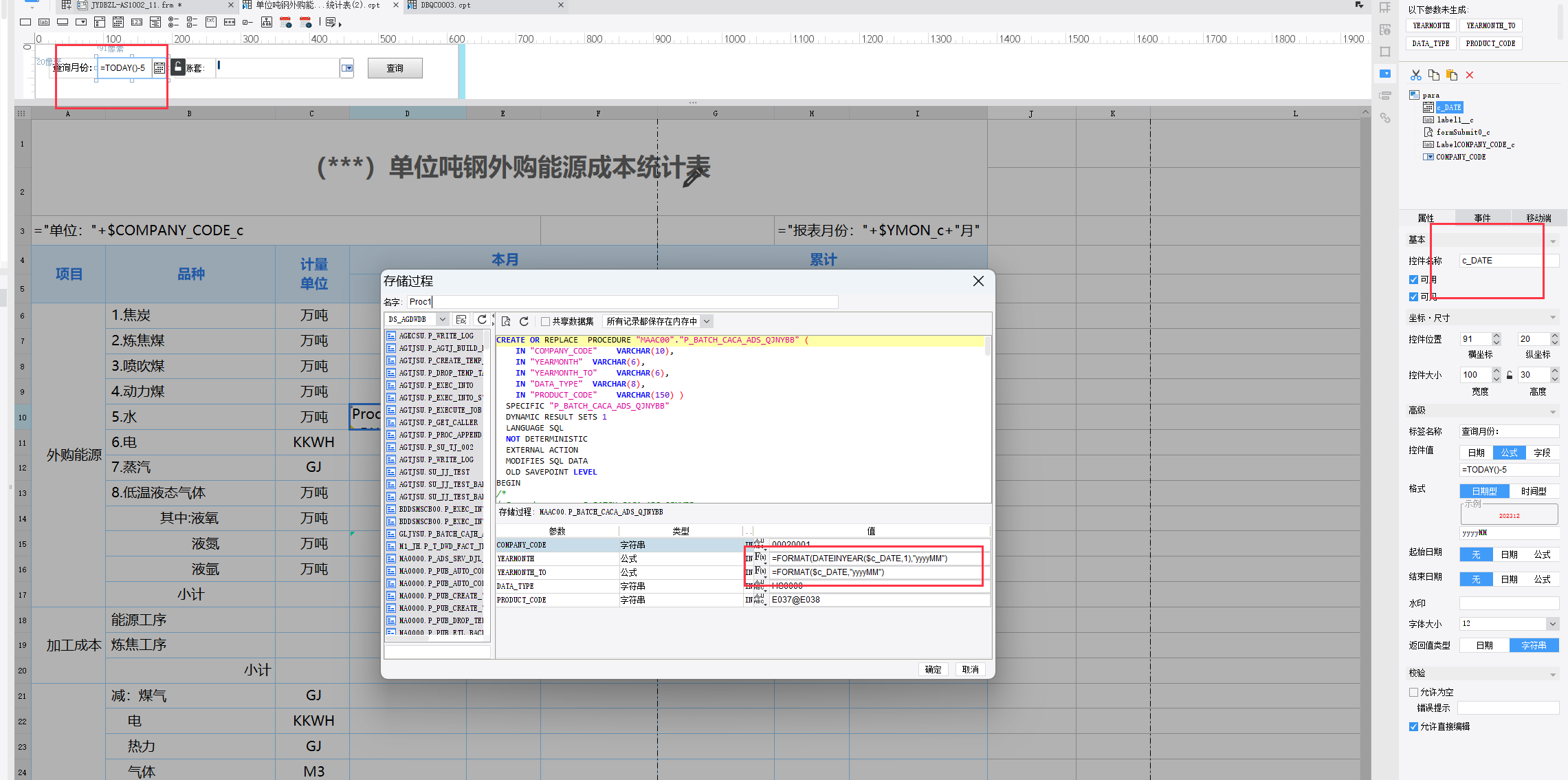The height and width of the screenshot is (780, 1568).
Task: Set widget value type to 日期
Action: 1476,453
